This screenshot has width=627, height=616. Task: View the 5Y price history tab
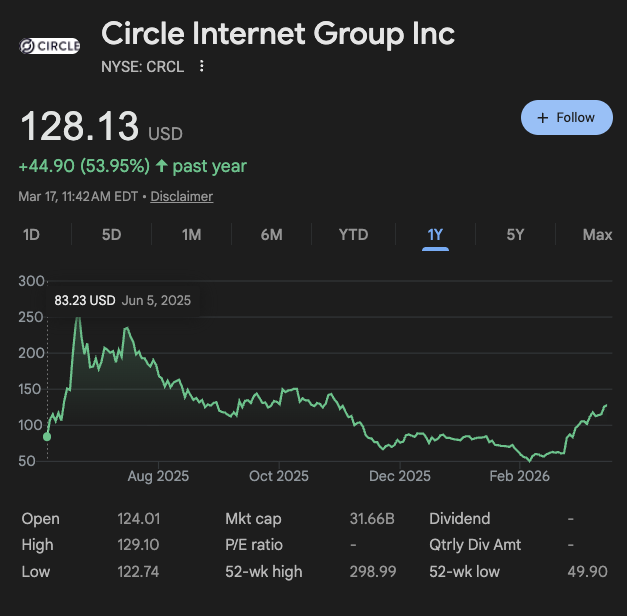pyautogui.click(x=515, y=235)
